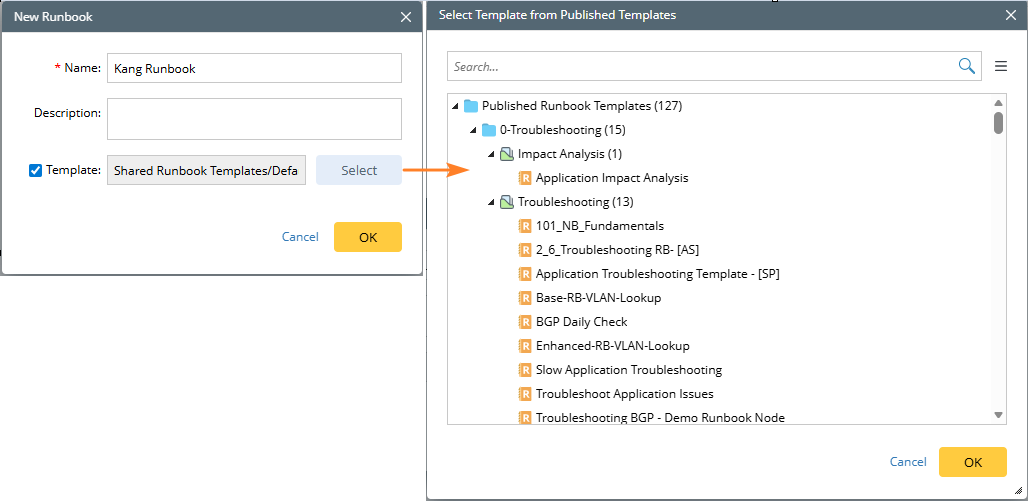Click the Impact Analysis category icon

click(x=507, y=154)
